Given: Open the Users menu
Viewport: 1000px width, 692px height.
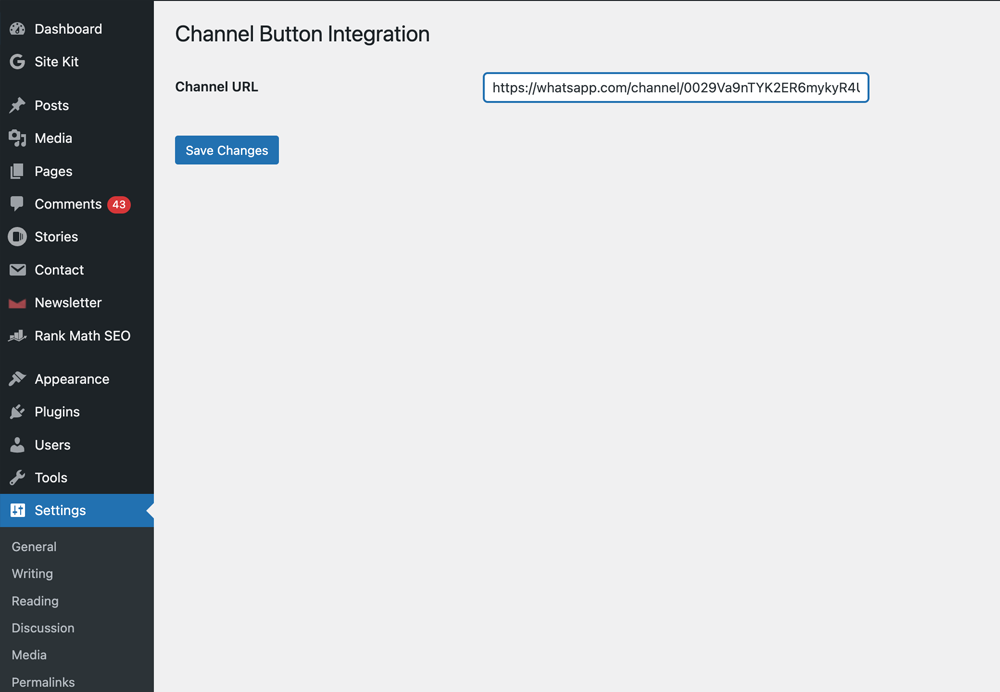Looking at the screenshot, I should click(x=77, y=445).
